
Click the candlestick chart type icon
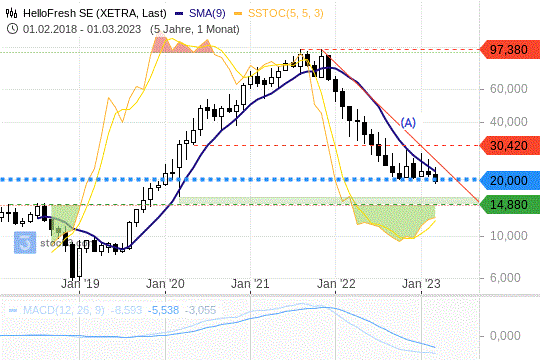pyautogui.click(x=11, y=13)
